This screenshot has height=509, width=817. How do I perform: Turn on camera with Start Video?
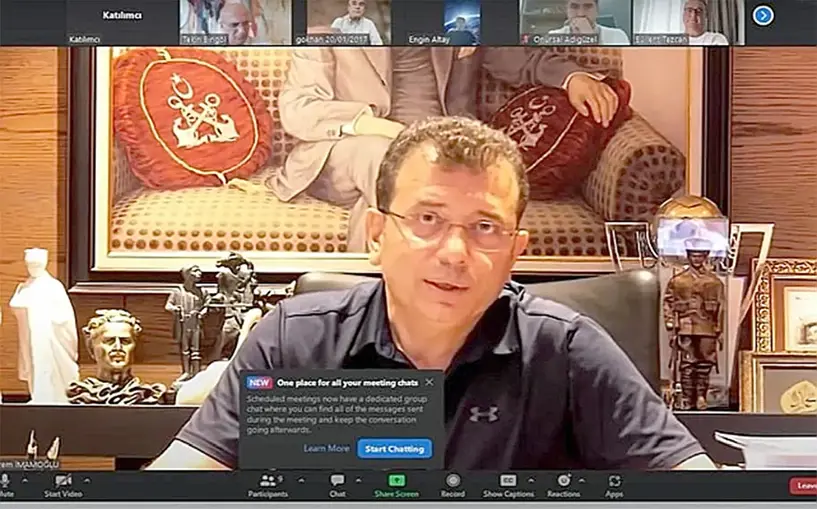[63, 484]
